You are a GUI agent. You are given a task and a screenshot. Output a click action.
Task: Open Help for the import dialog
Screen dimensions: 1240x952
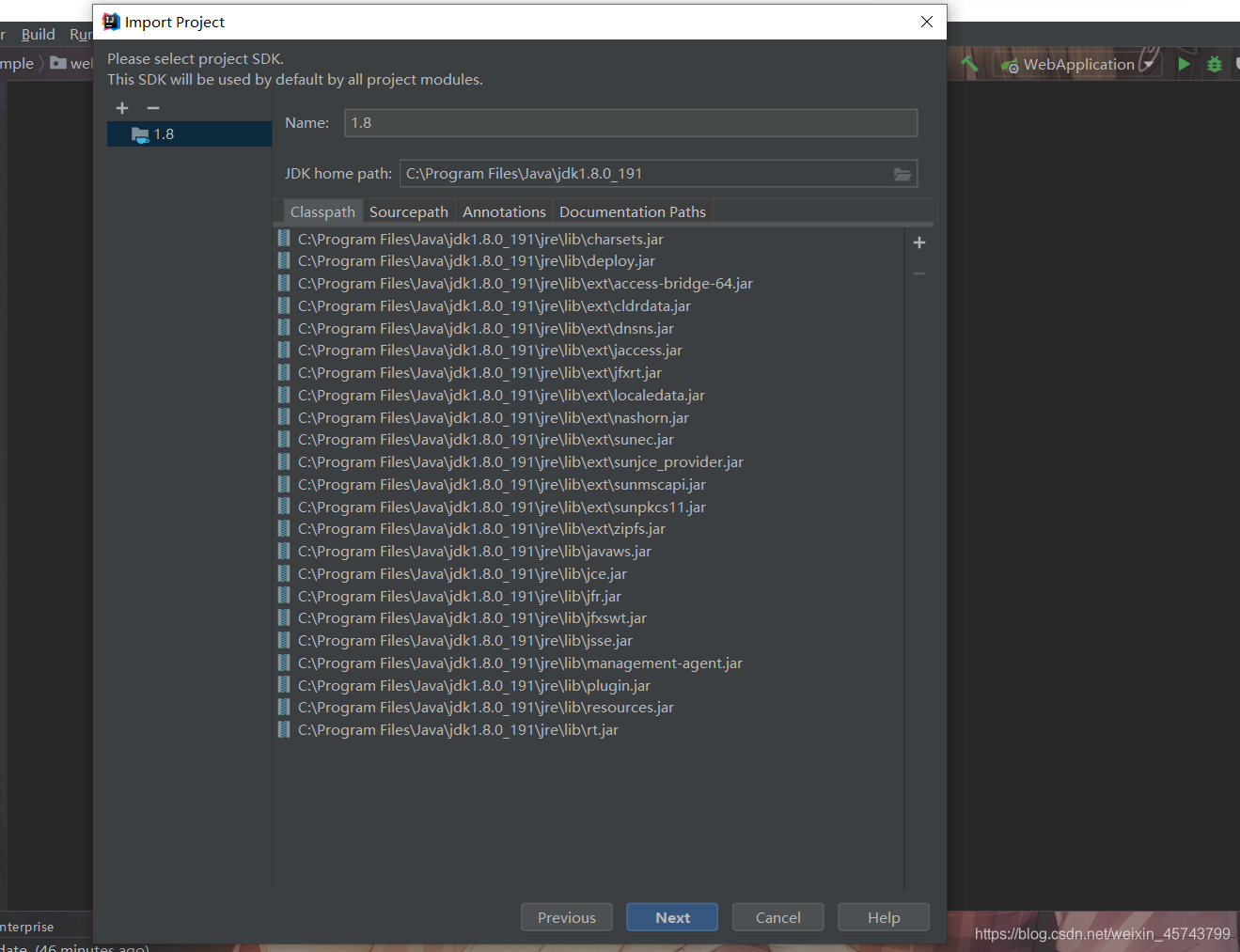pyautogui.click(x=884, y=917)
